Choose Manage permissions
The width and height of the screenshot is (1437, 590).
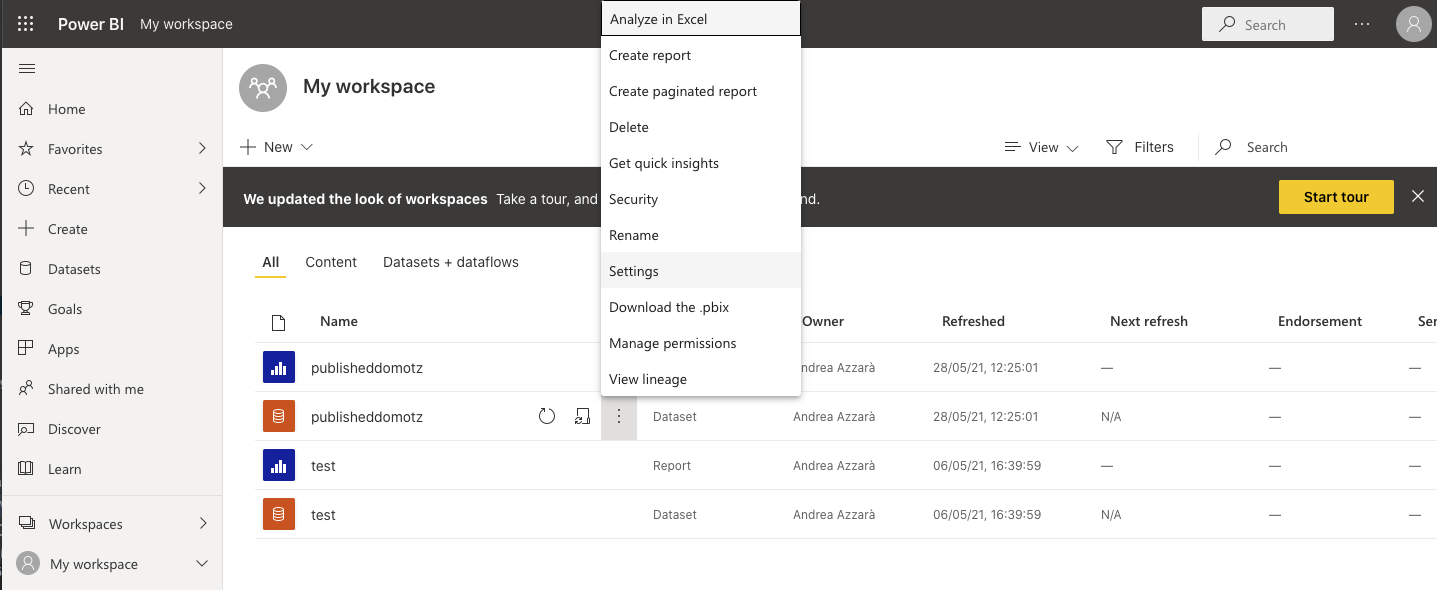pyautogui.click(x=701, y=343)
